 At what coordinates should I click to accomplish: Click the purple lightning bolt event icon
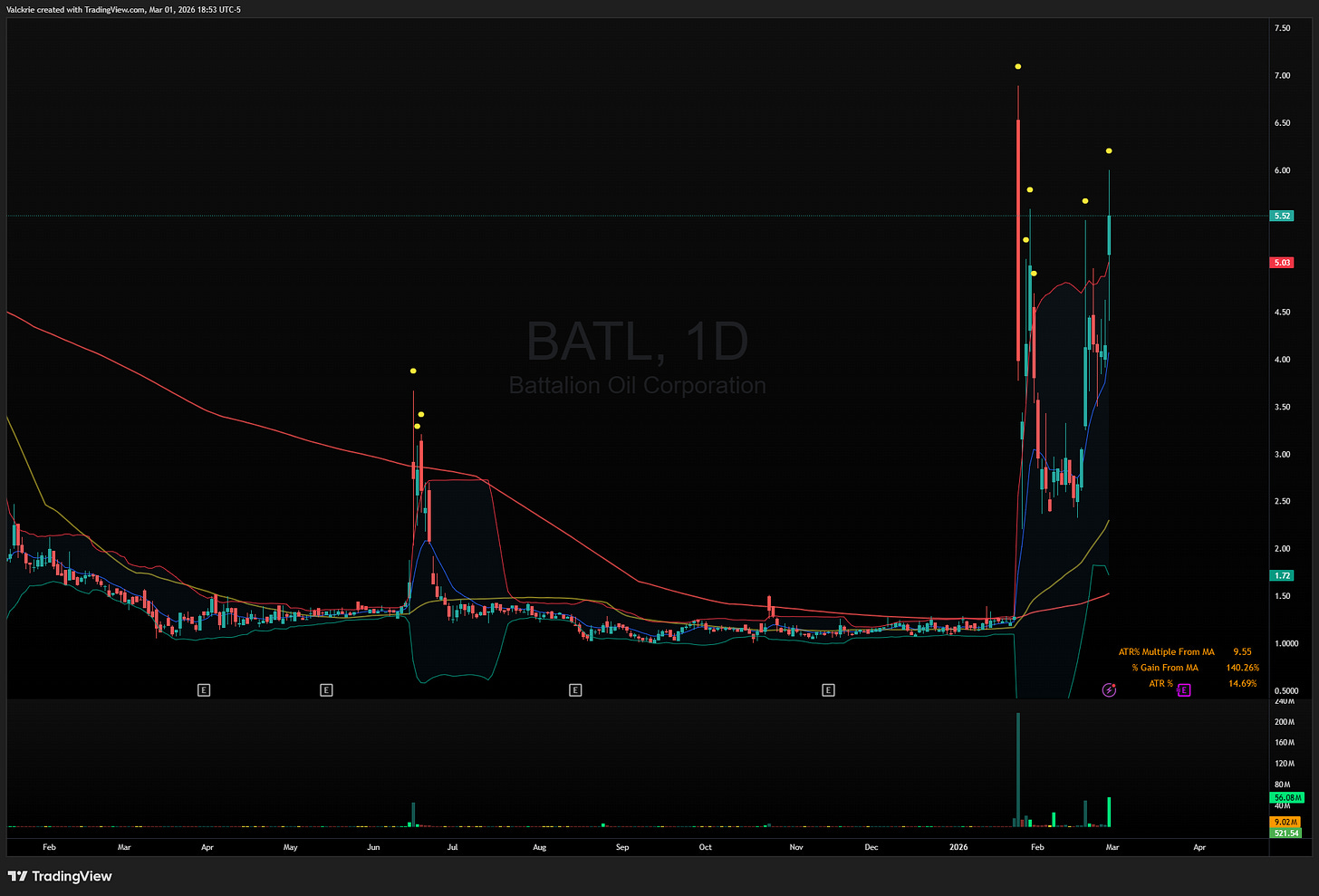click(x=1109, y=690)
